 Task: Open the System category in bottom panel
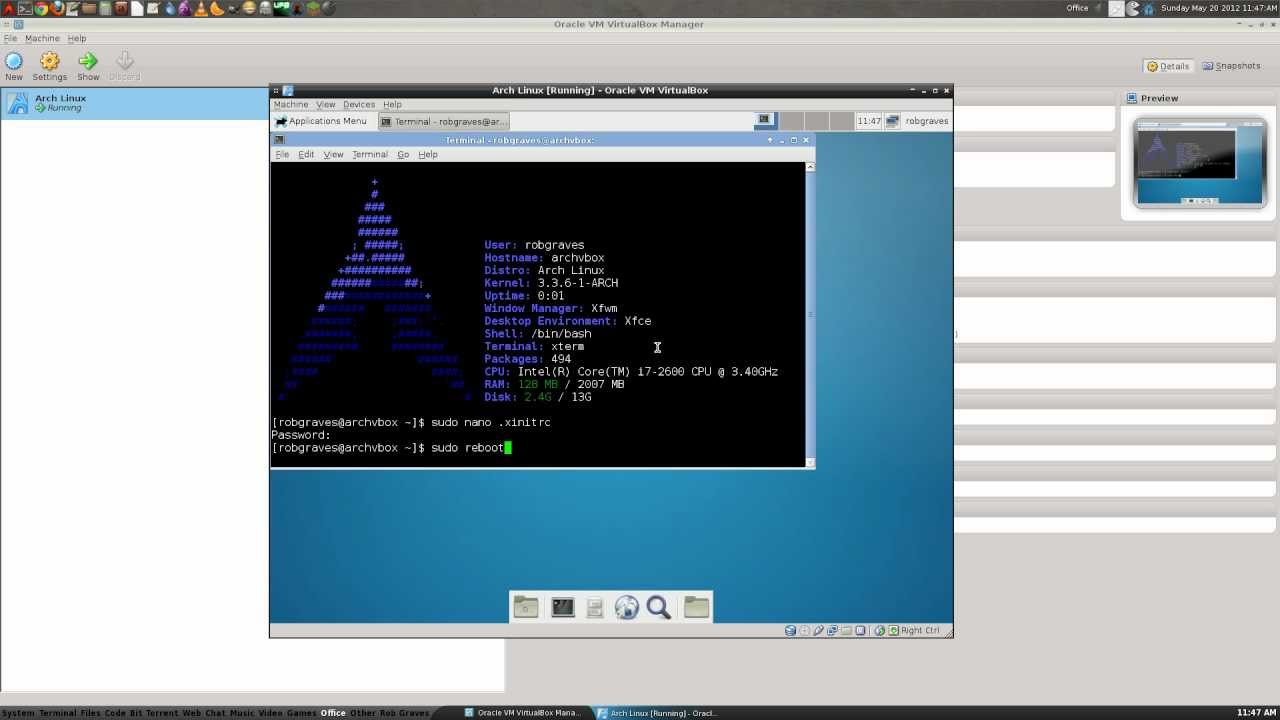coord(18,713)
